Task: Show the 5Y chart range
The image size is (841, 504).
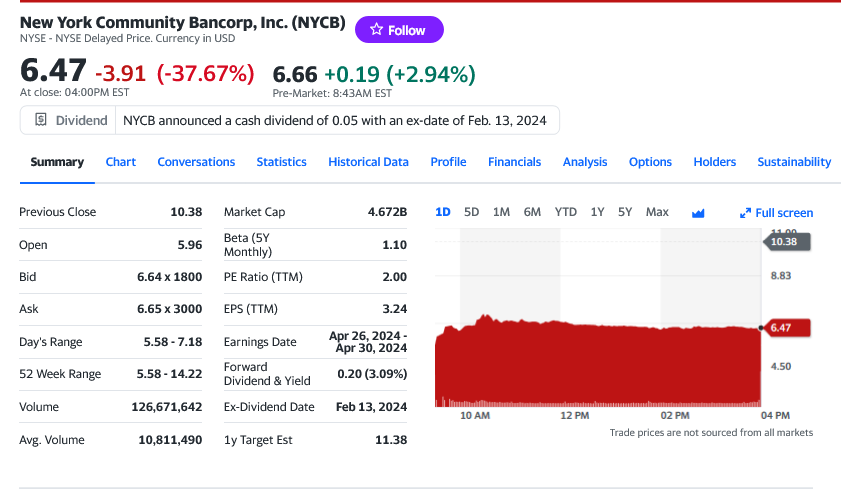Action: 624,212
